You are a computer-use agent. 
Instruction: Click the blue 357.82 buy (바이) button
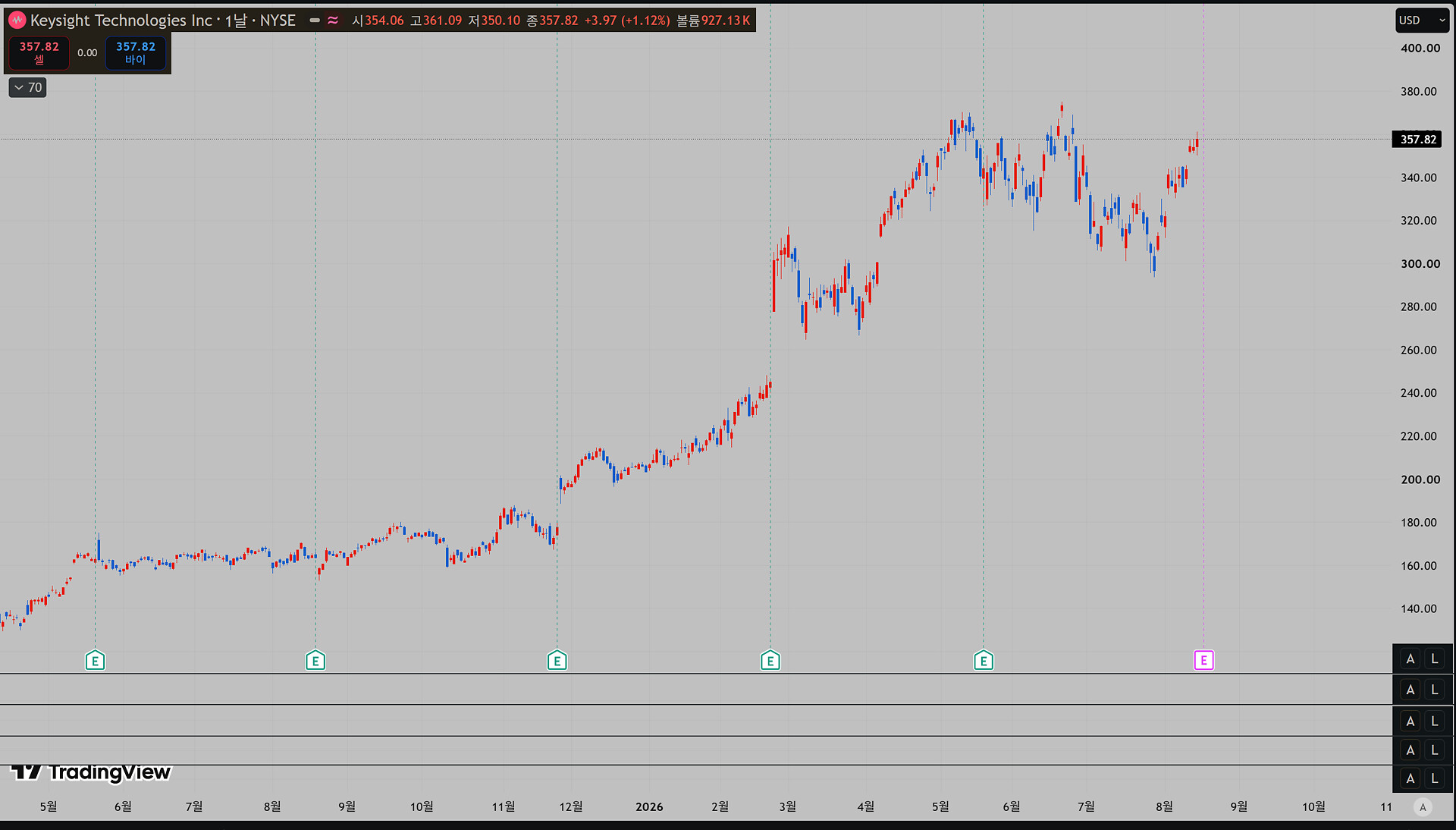coord(136,53)
